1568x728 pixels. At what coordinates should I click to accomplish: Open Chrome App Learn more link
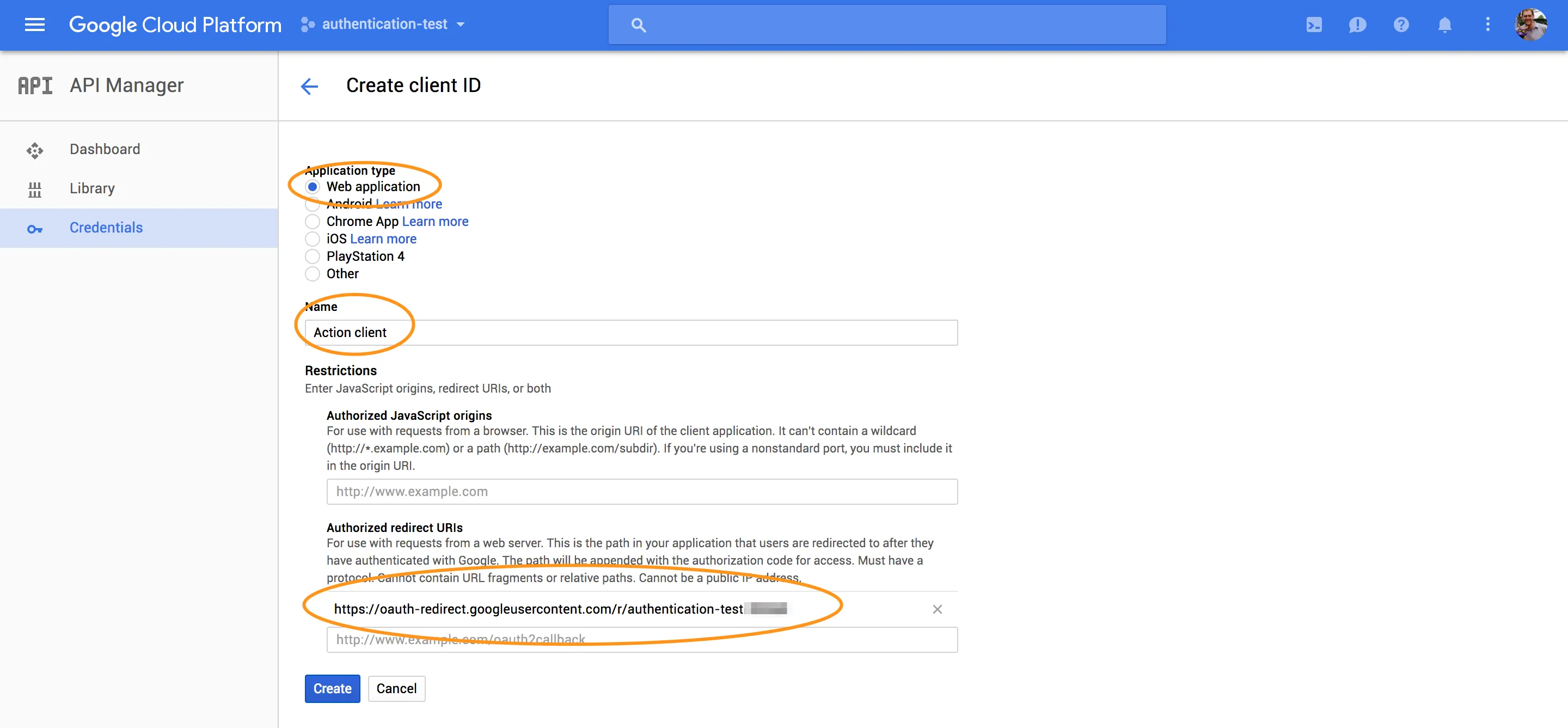434,222
